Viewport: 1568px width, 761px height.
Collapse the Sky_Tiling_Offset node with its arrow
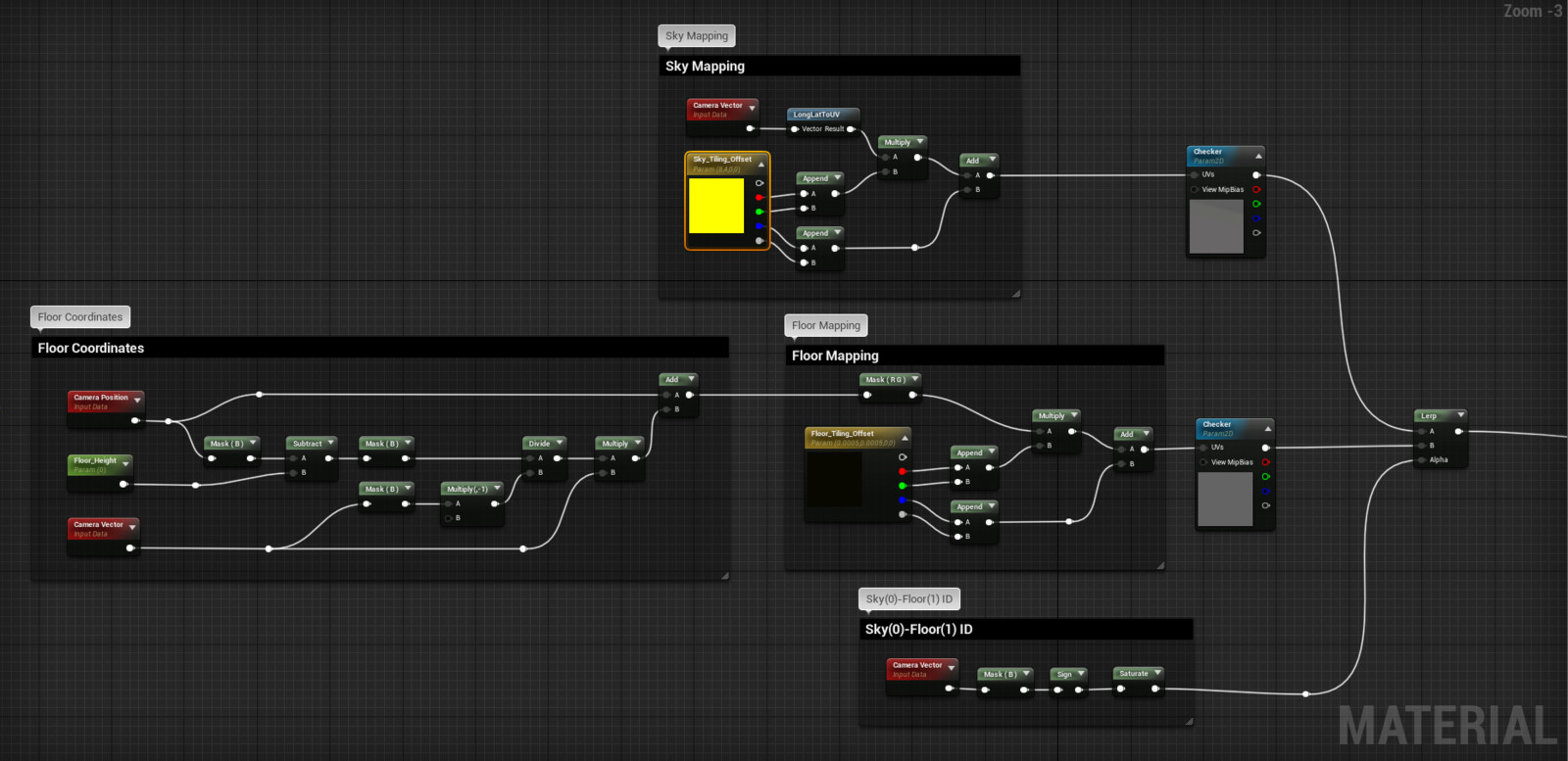[761, 165]
